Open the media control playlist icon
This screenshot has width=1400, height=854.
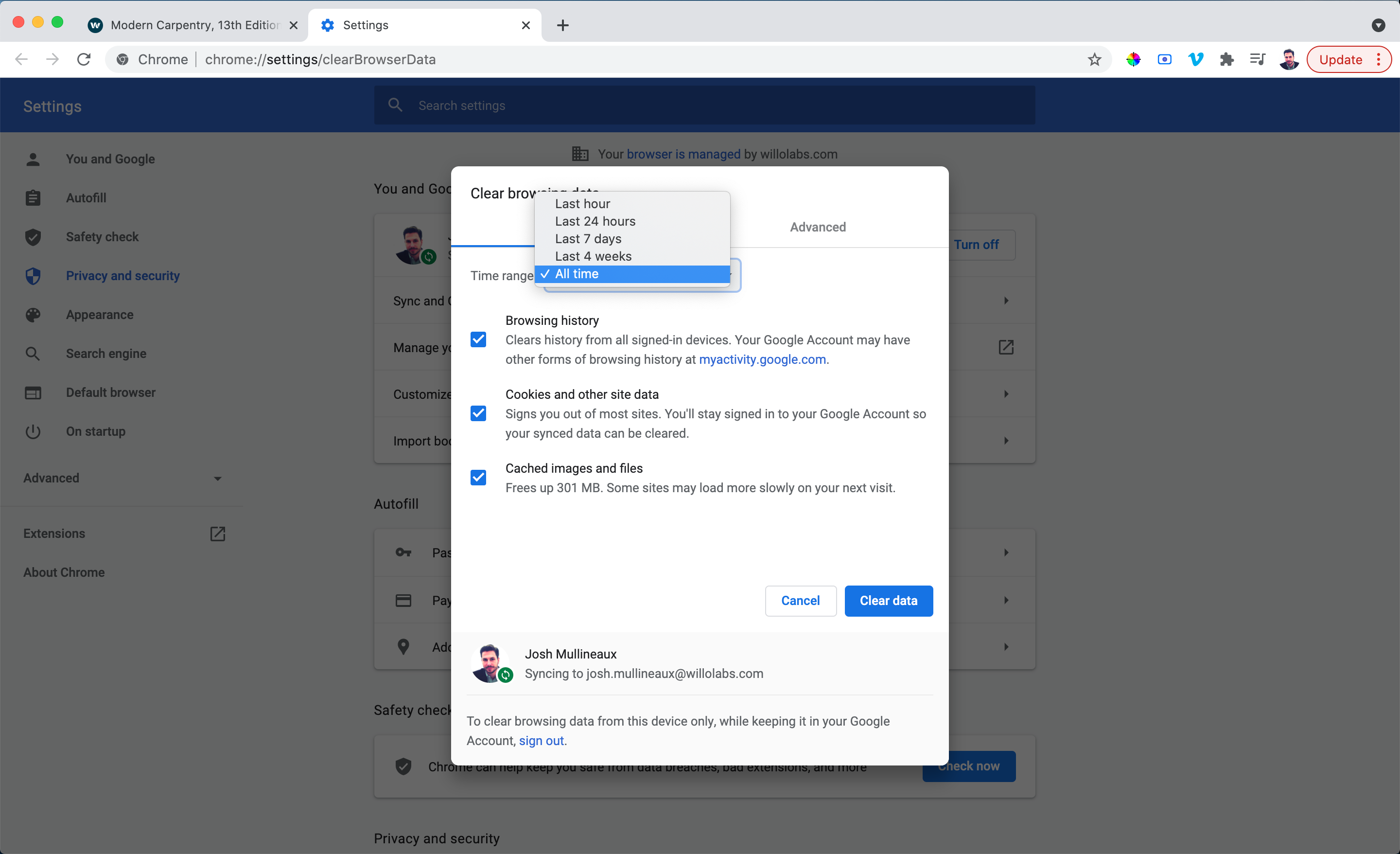[1257, 59]
